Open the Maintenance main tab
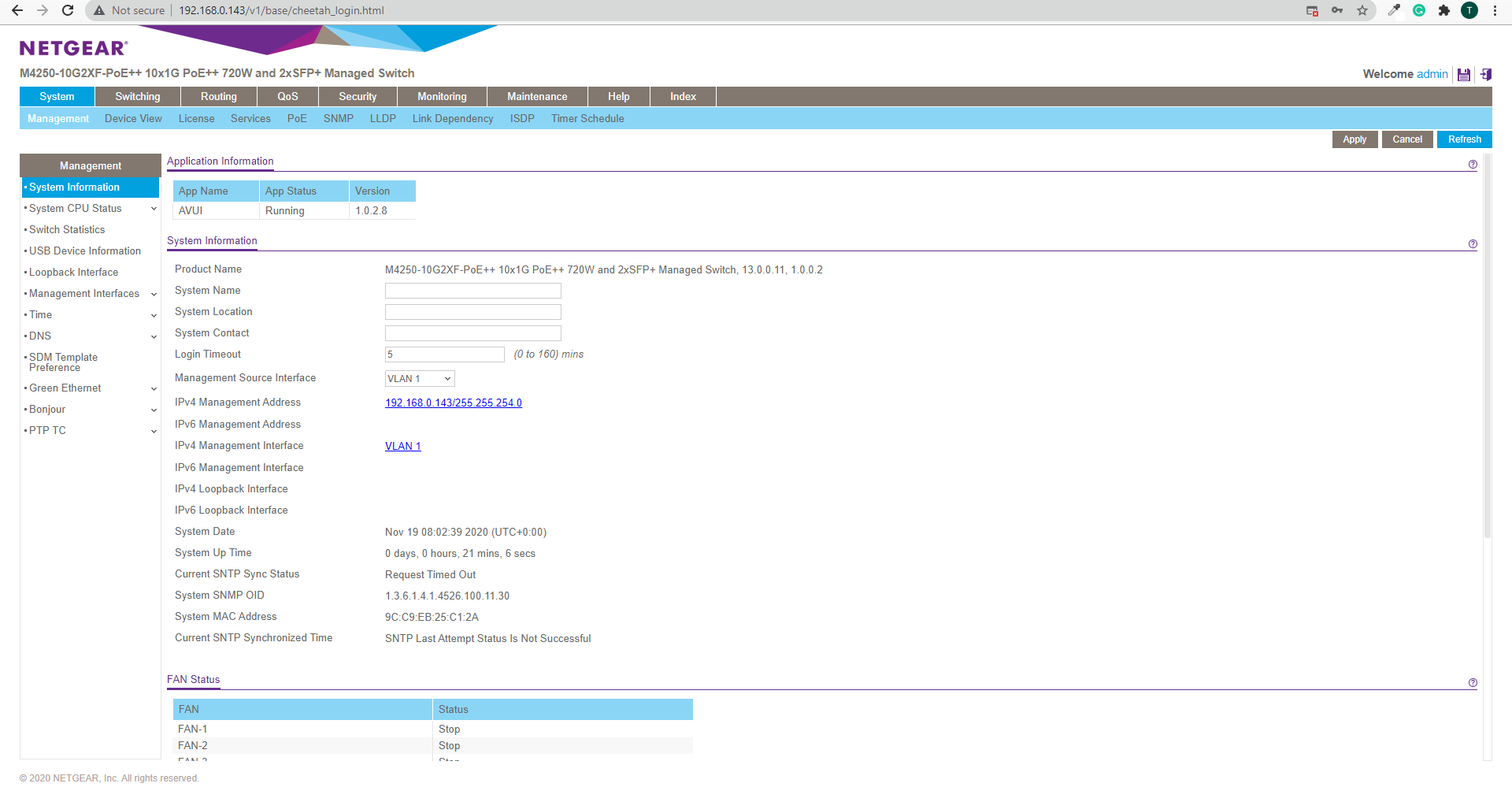The height and width of the screenshot is (787, 1512). coord(537,96)
